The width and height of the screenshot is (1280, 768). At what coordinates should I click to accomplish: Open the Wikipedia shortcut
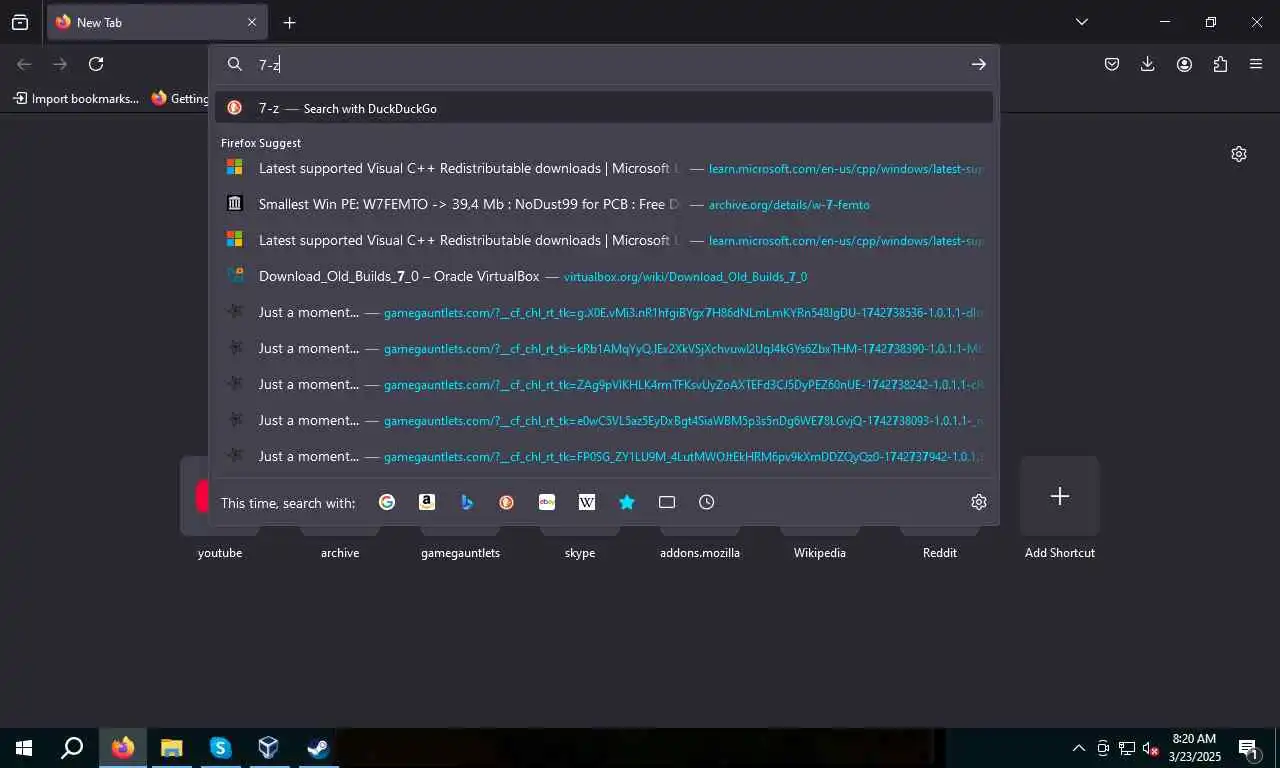[820, 552]
